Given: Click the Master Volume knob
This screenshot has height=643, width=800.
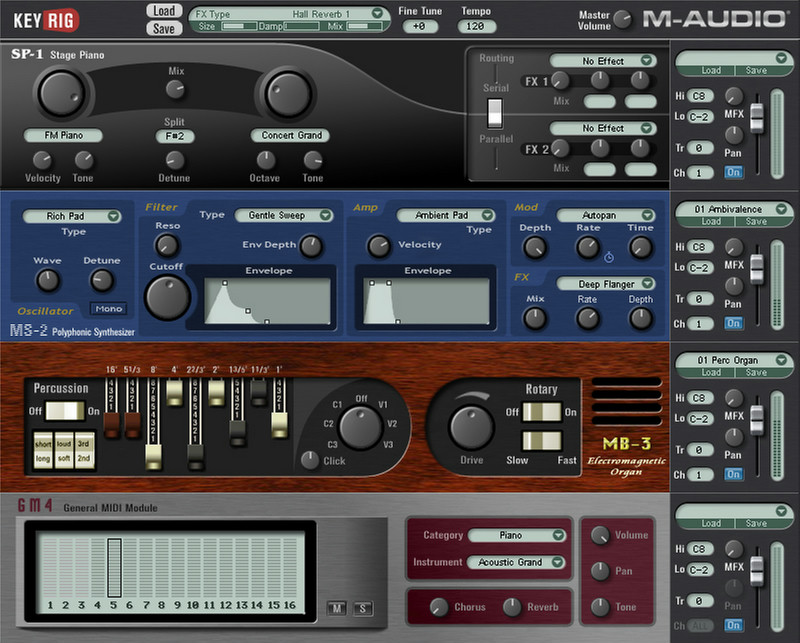Looking at the screenshot, I should coord(623,18).
